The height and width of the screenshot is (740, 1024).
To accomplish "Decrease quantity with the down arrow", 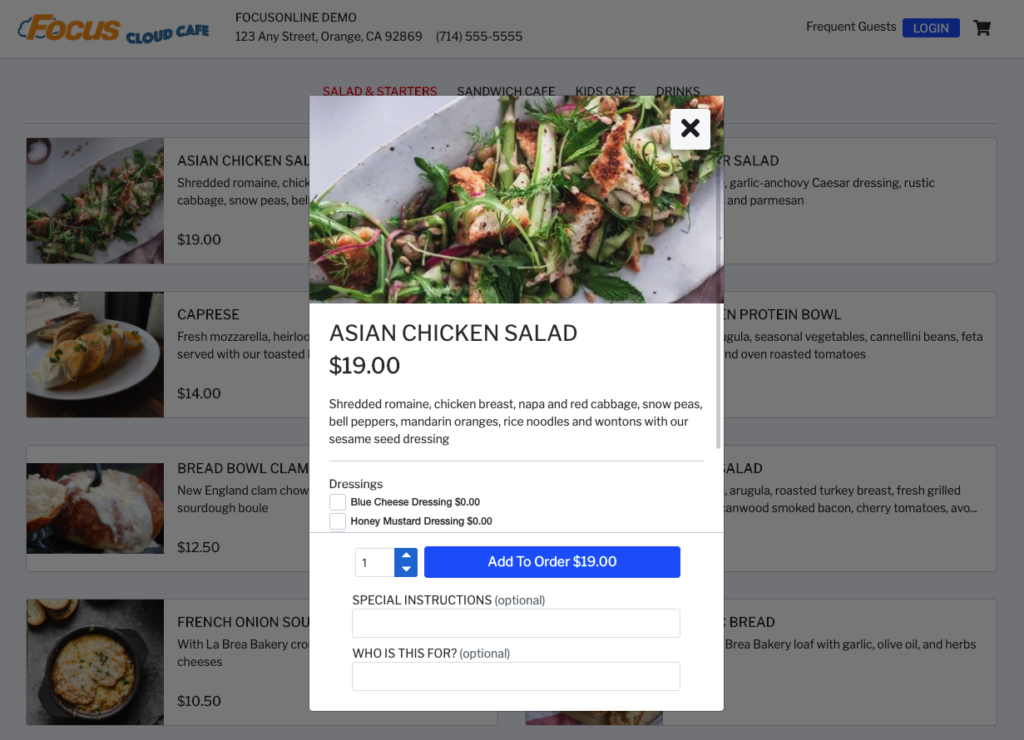I will [406, 569].
